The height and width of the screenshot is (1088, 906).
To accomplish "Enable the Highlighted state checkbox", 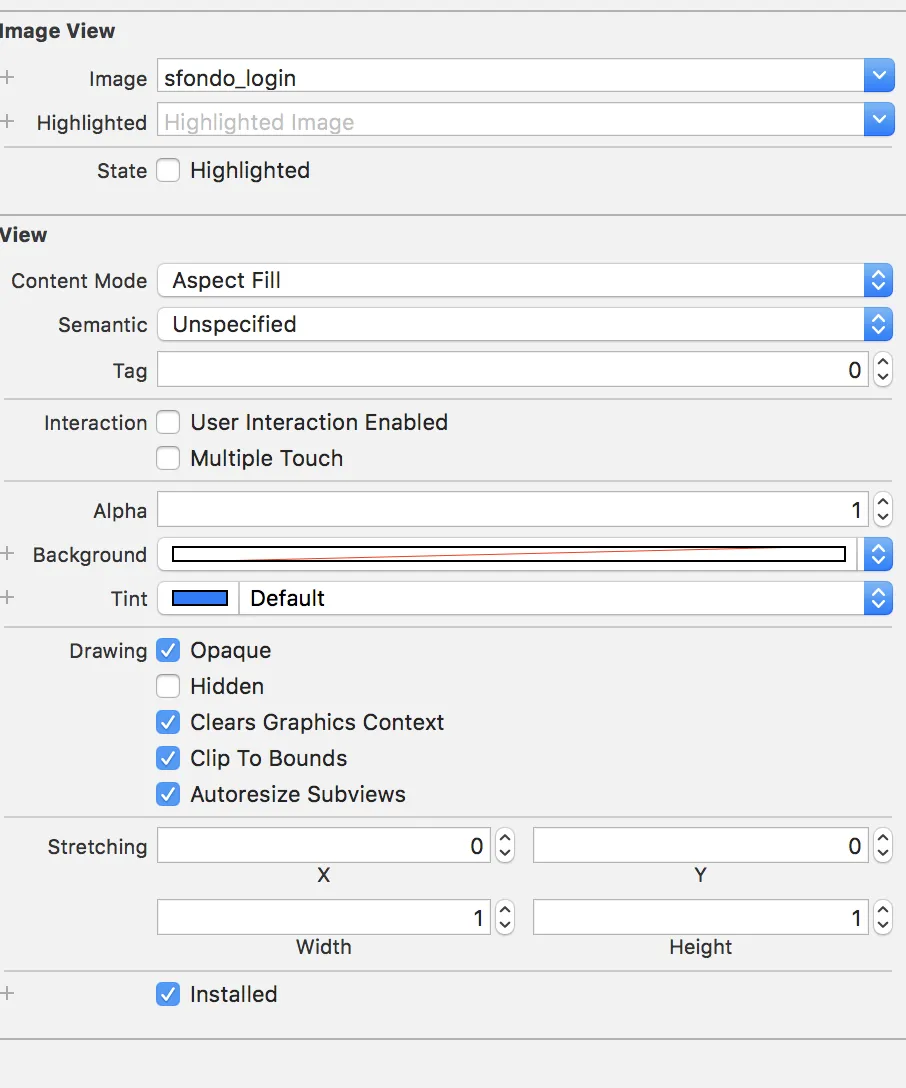I will point(169,171).
